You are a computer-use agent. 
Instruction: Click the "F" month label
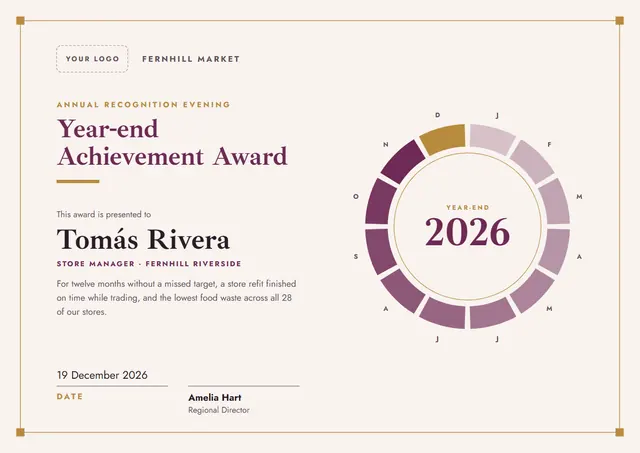(x=549, y=144)
